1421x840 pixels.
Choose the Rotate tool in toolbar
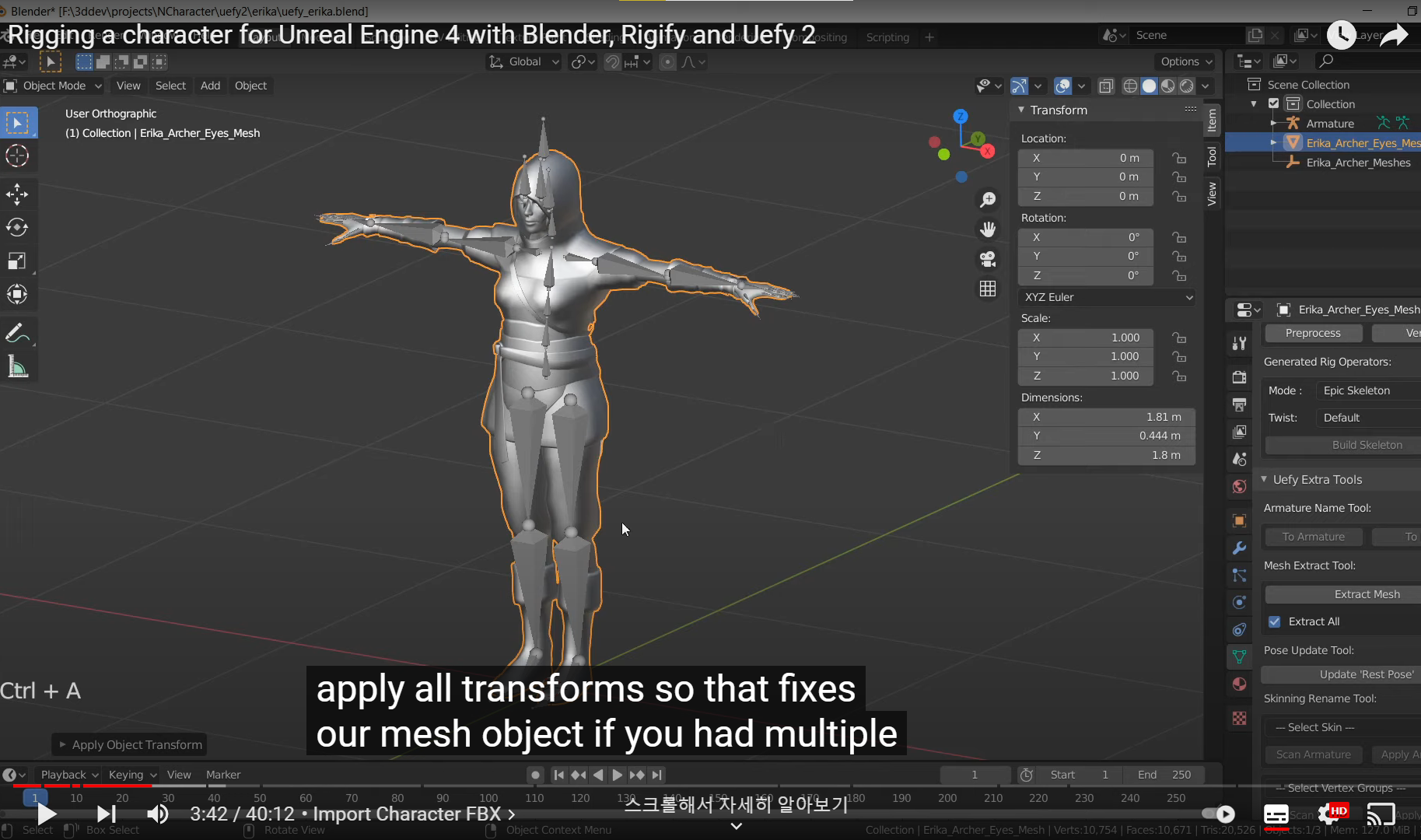[17, 227]
